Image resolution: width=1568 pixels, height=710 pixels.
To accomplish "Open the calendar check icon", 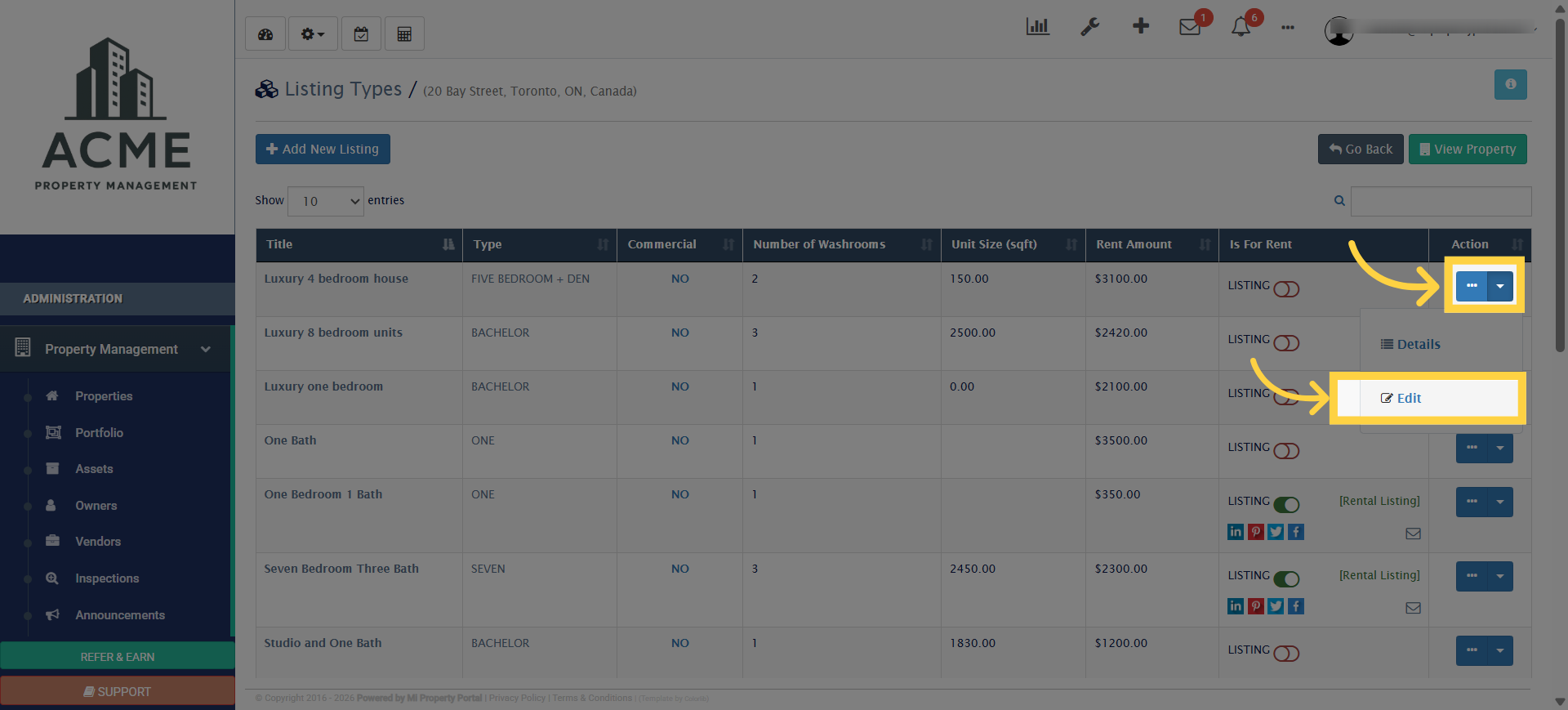I will click(x=361, y=34).
